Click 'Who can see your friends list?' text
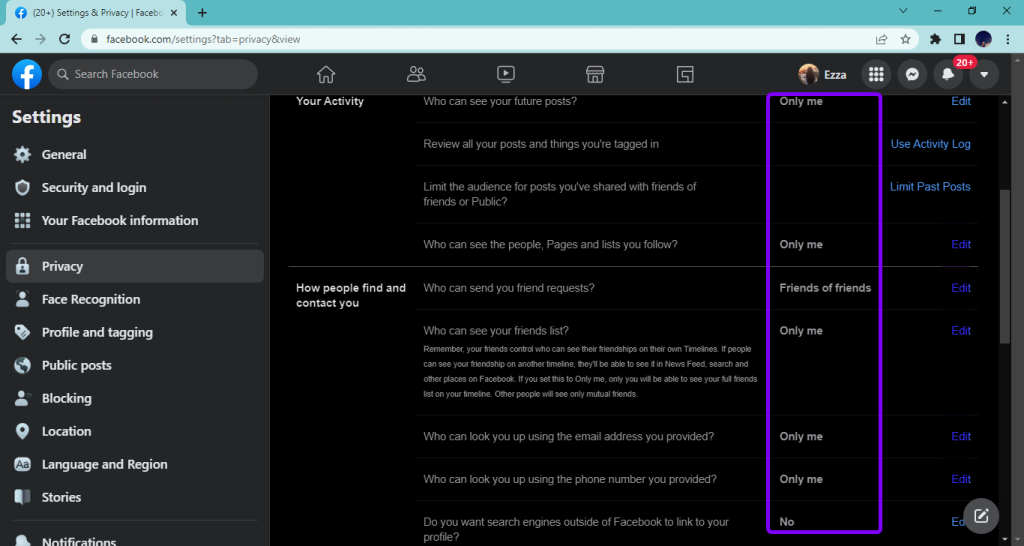This screenshot has height=546, width=1024. [496, 330]
